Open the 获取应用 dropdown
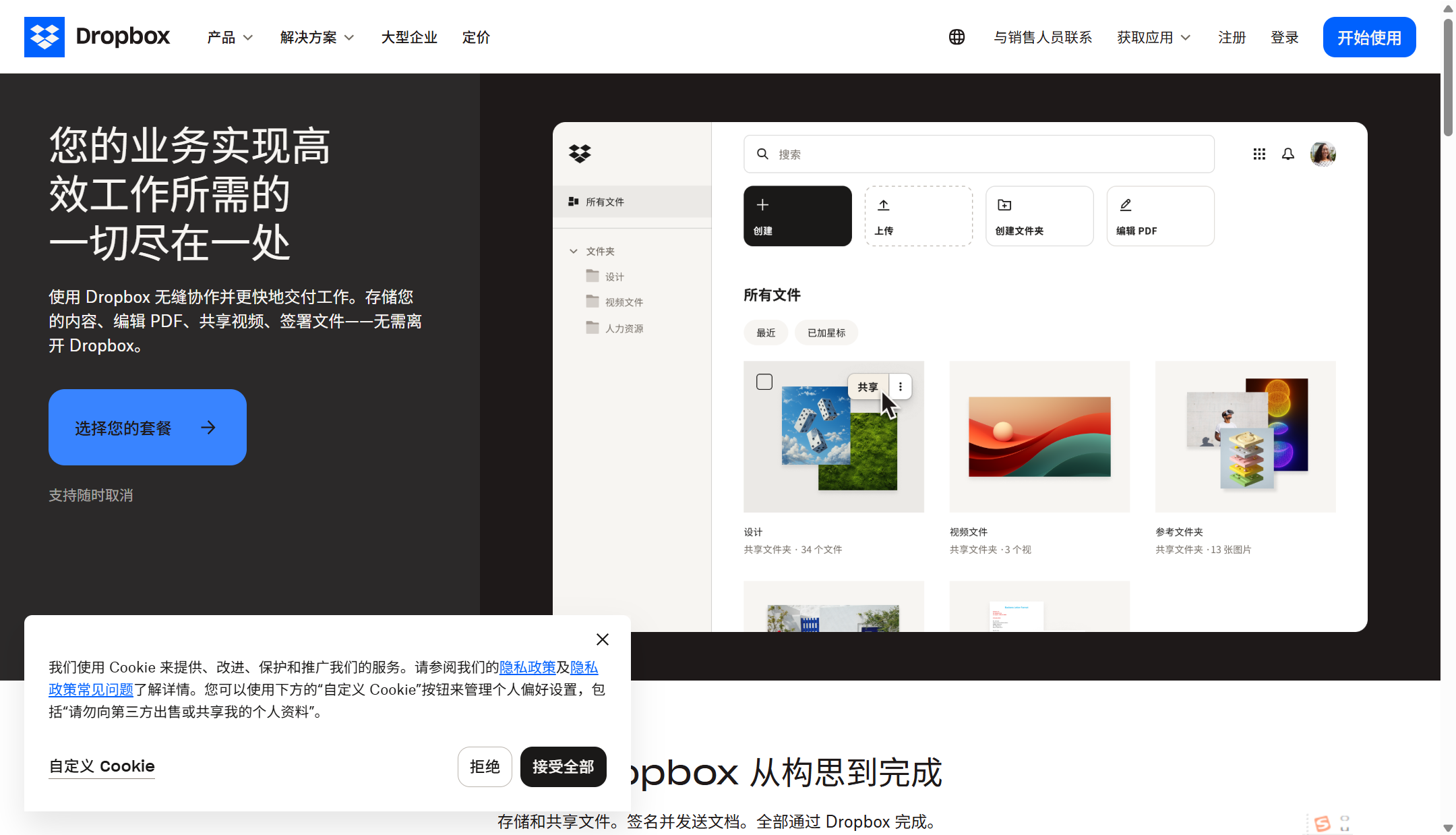This screenshot has height=835, width=1456. pos(1153,37)
